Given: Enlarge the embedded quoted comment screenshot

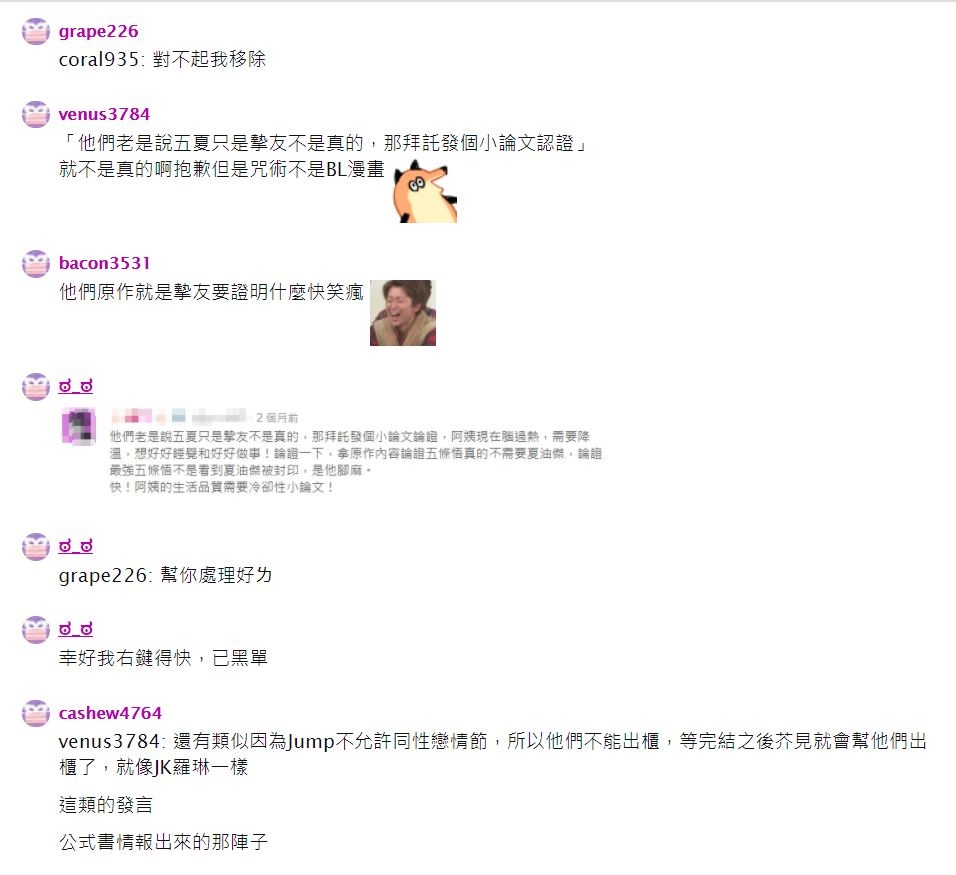Looking at the screenshot, I should point(332,452).
